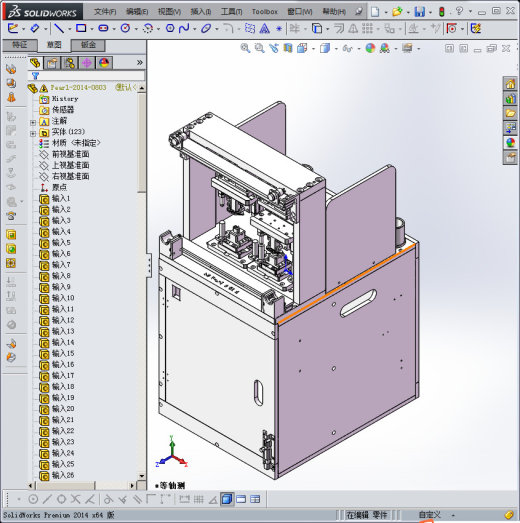Open DimXpertManager tab icon
520x523 pixels.
87,63
